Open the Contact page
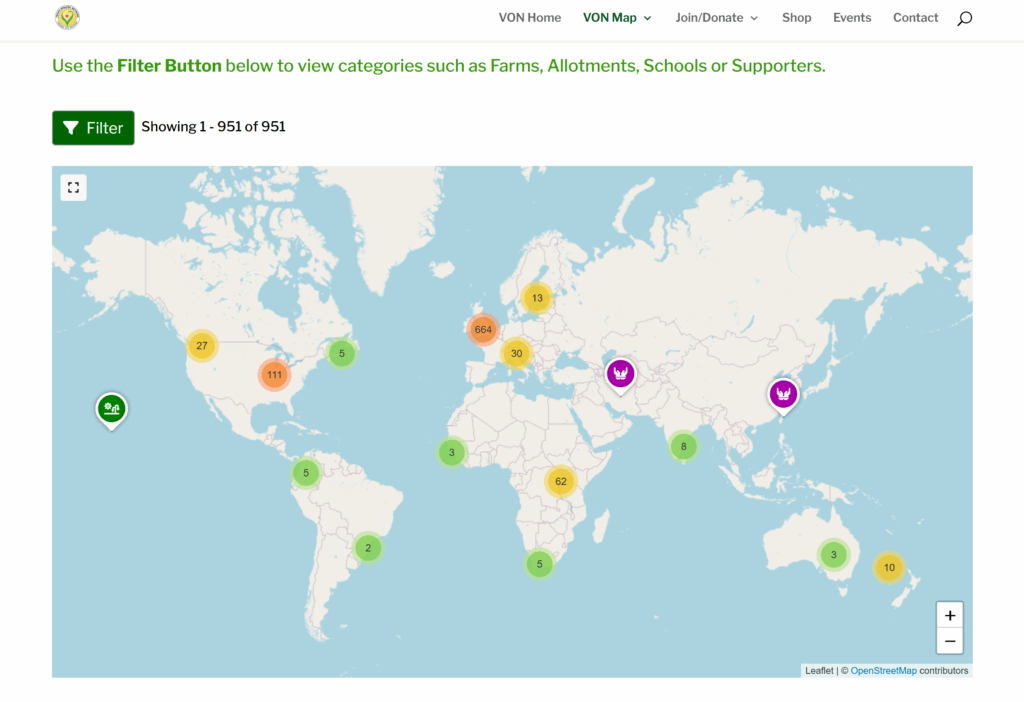Viewport: 1024px width, 702px height. [x=915, y=18]
